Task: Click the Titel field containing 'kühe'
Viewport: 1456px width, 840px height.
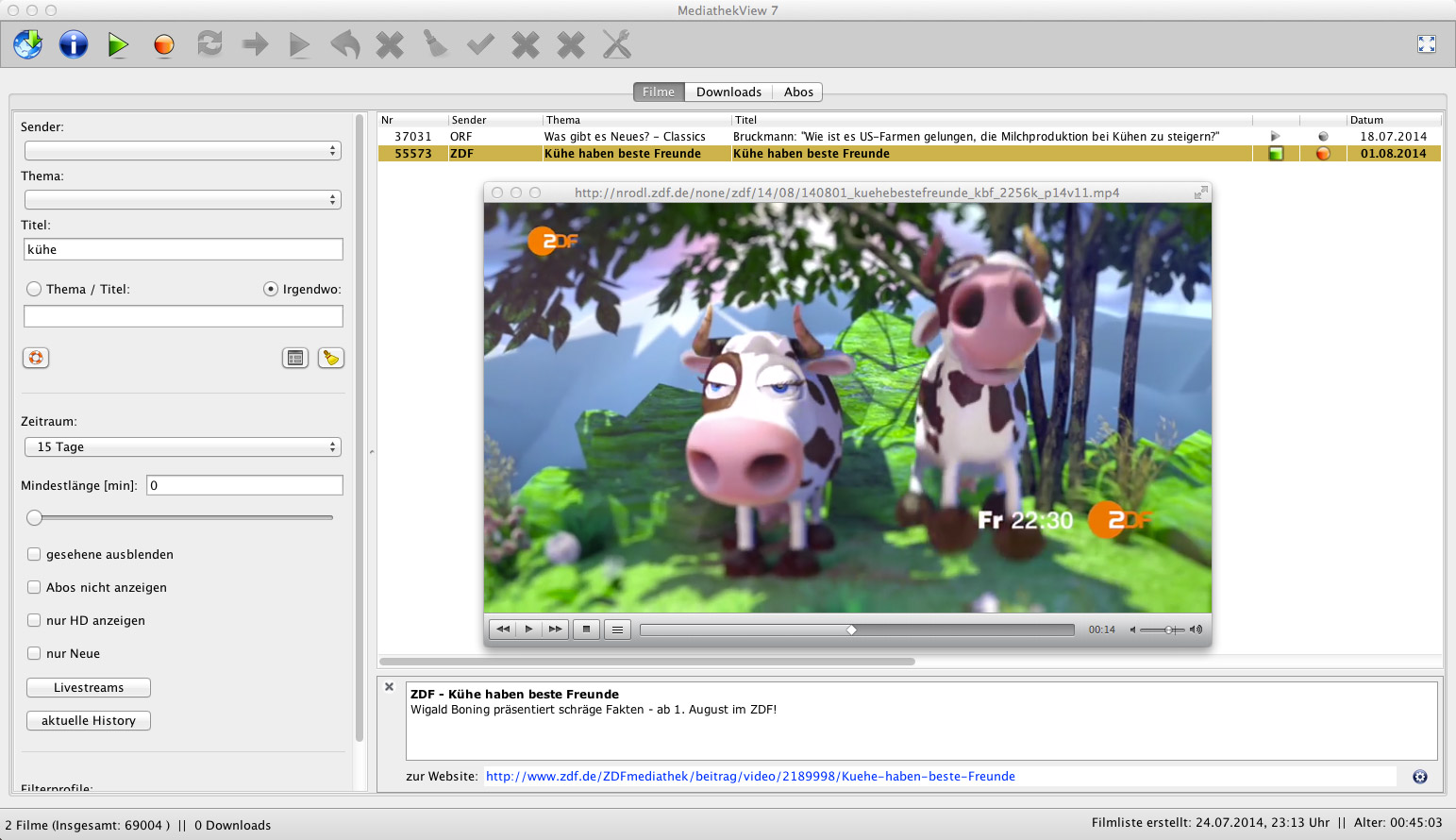Action: pos(183,249)
